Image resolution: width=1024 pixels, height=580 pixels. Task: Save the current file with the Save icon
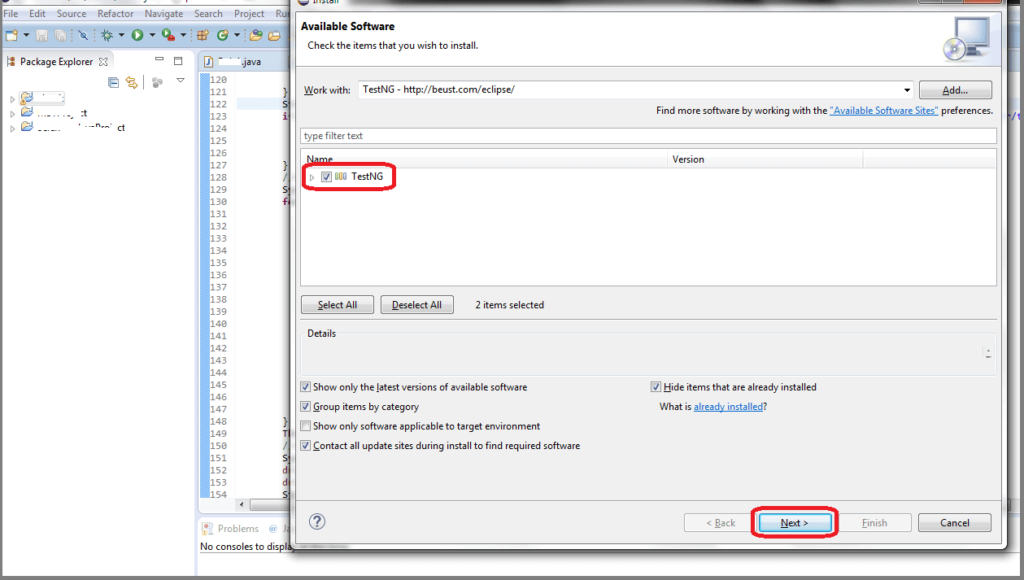pos(41,35)
